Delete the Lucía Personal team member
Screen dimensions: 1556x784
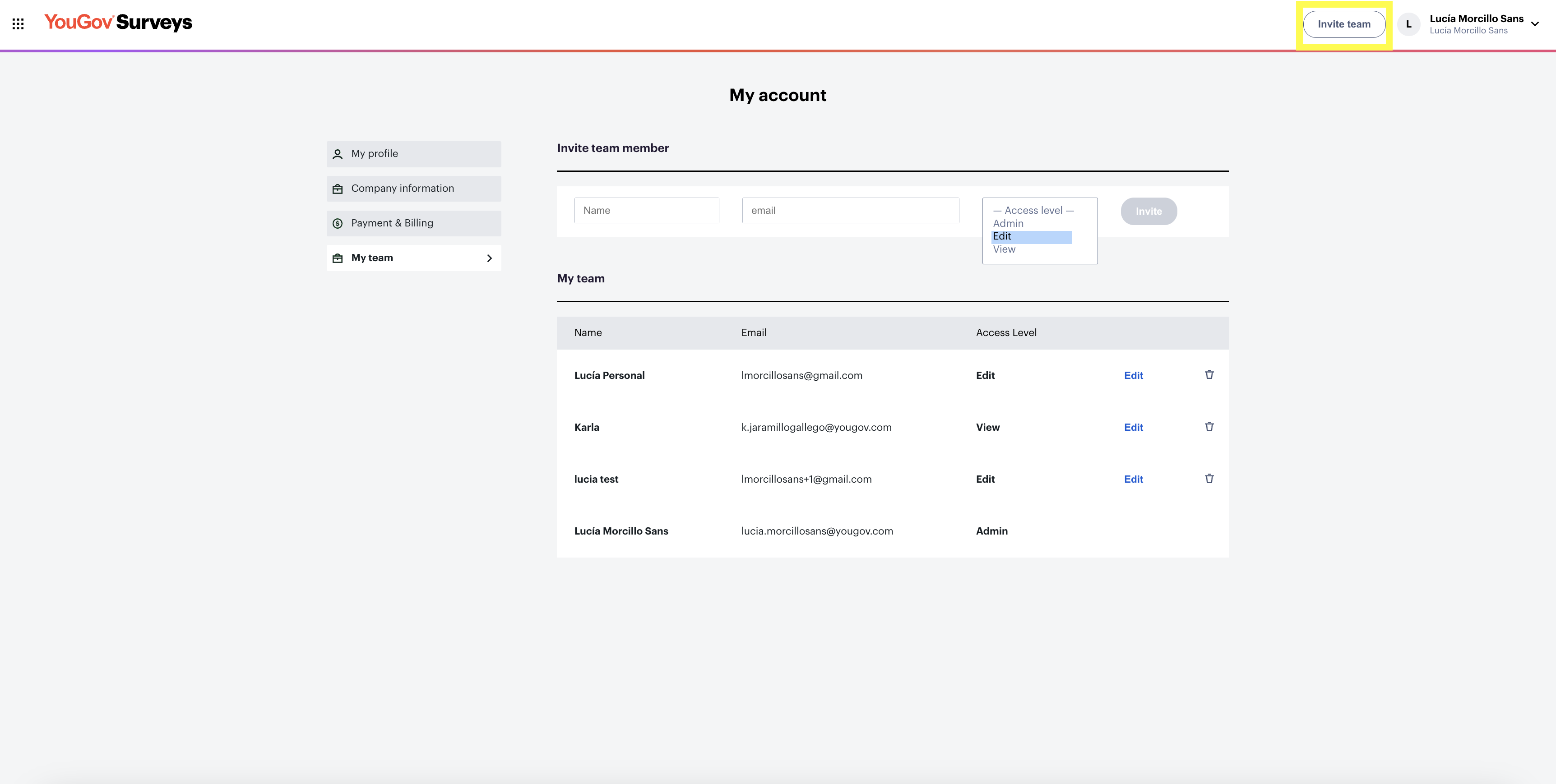point(1209,374)
